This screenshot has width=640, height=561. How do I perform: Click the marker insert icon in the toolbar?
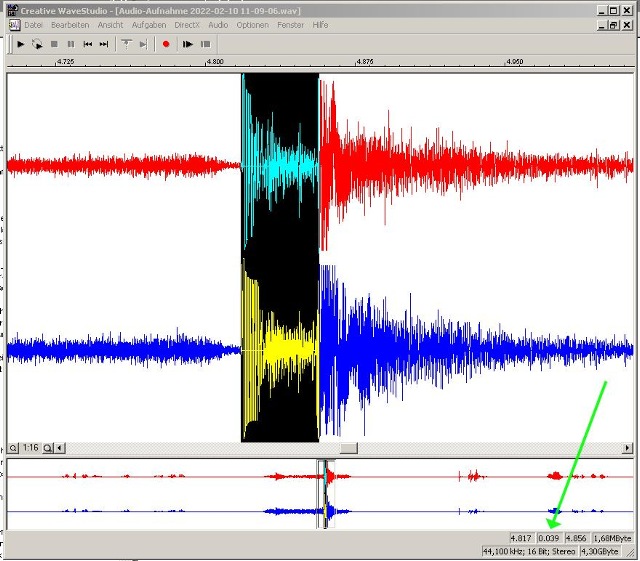tap(127, 44)
